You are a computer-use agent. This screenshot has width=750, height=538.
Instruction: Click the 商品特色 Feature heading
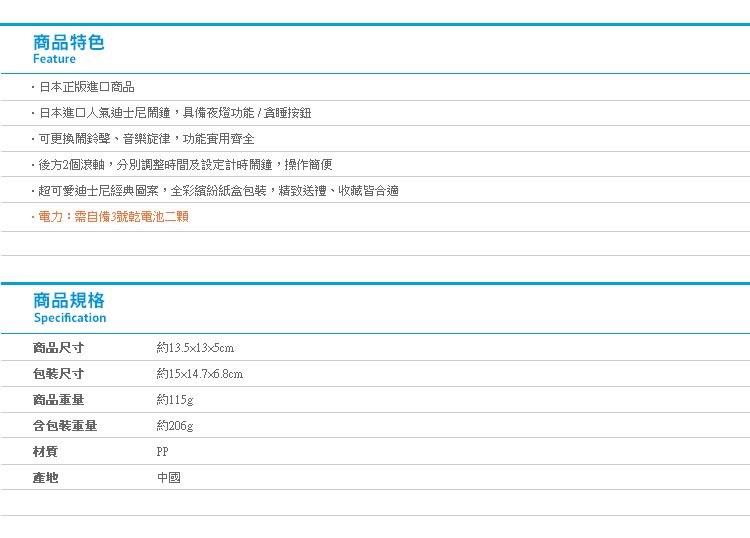coord(68,49)
